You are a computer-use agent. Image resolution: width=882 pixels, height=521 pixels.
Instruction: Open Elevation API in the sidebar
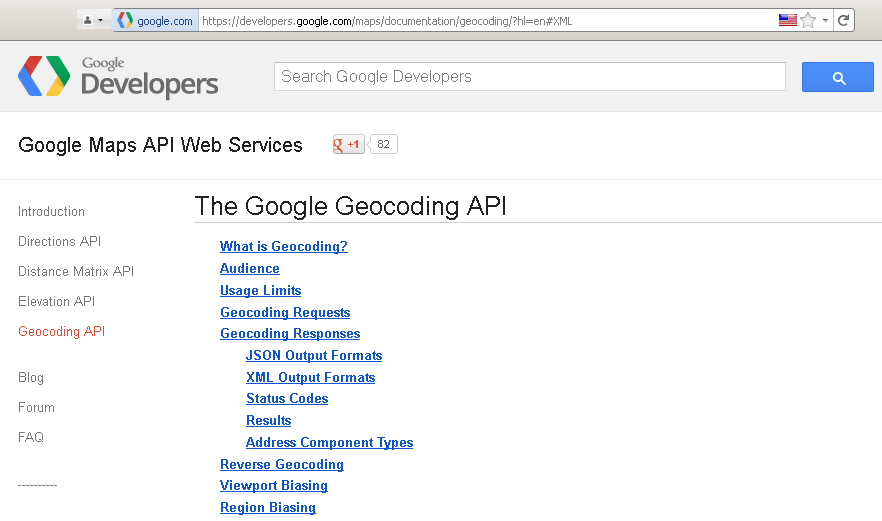tap(56, 302)
